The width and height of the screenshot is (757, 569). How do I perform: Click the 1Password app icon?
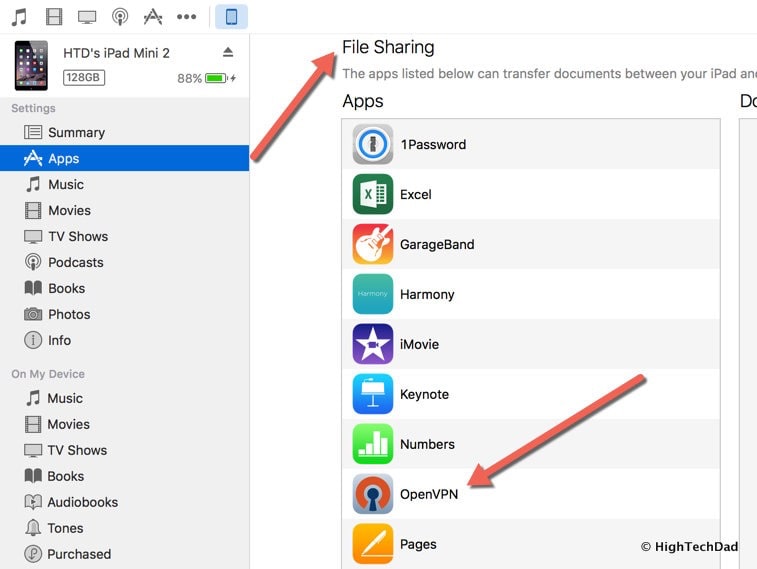click(x=372, y=144)
